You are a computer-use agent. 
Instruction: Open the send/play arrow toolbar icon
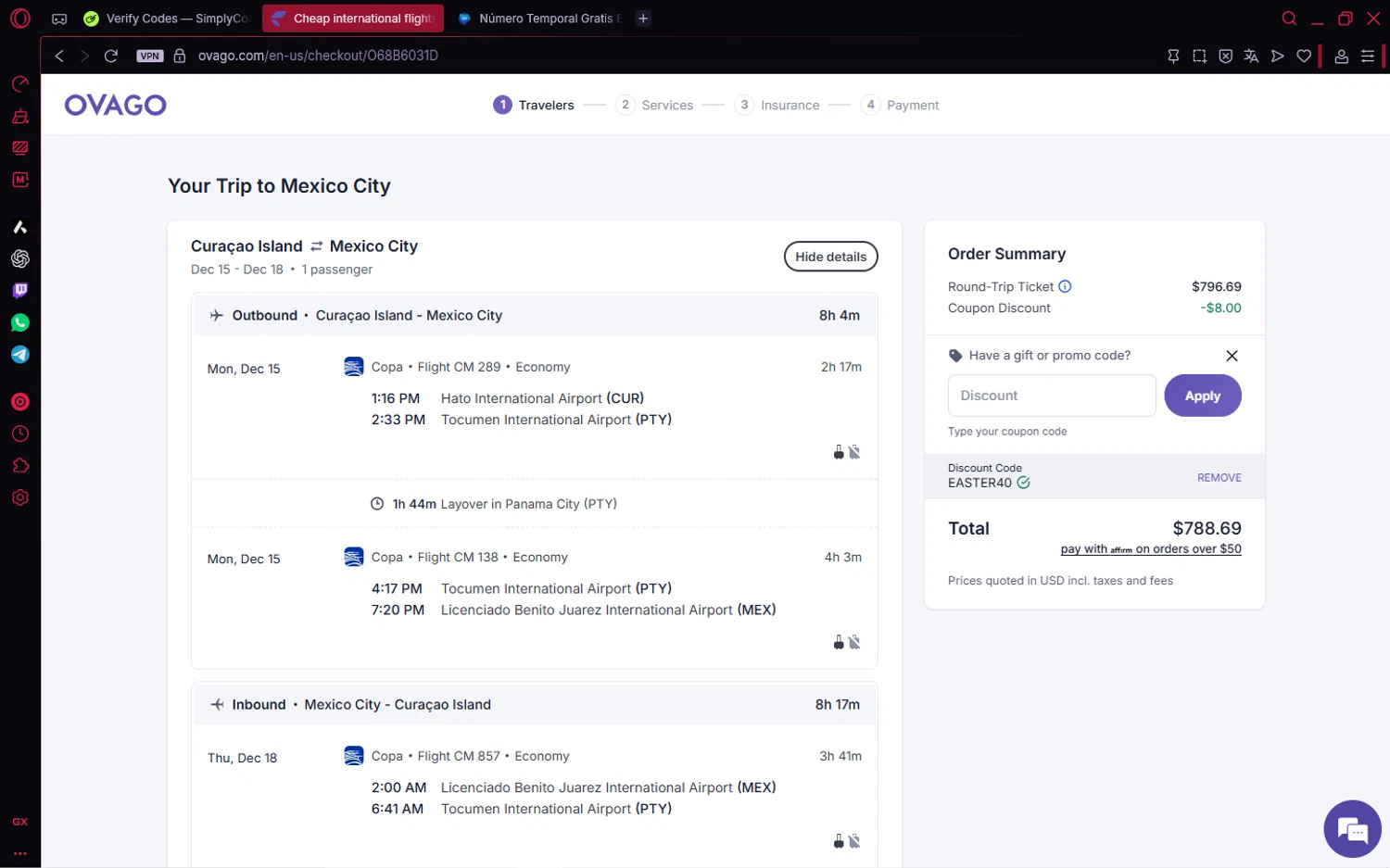pyautogui.click(x=1277, y=57)
